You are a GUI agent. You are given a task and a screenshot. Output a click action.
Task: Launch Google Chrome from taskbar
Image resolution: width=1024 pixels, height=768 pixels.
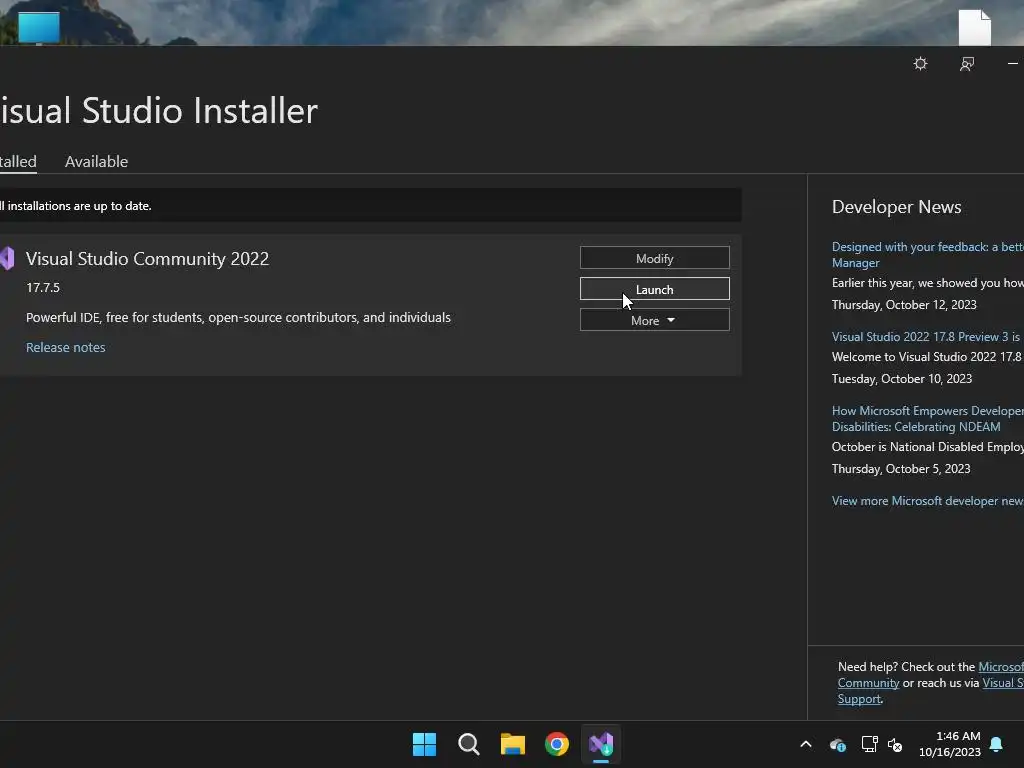click(557, 744)
